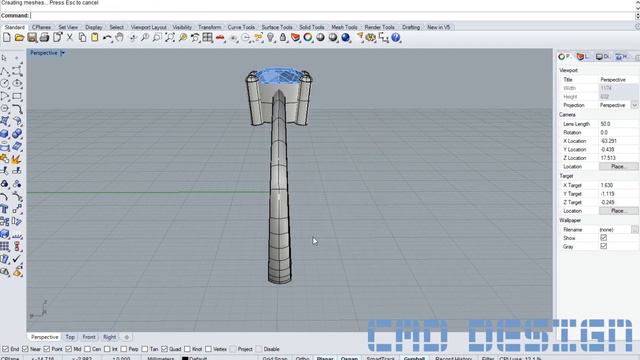The width and height of the screenshot is (640, 360).
Task: Click the Text T tool in the sidebar
Action: 4,209
